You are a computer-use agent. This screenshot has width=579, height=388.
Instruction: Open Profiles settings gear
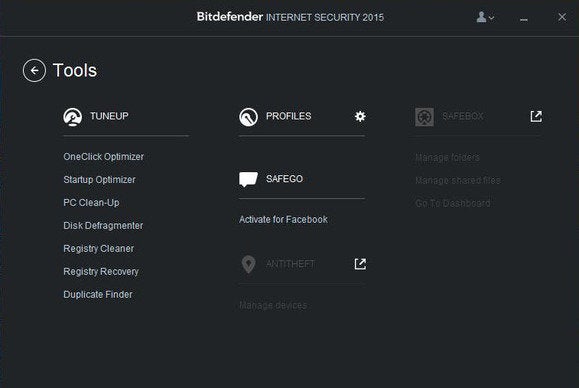coord(360,116)
